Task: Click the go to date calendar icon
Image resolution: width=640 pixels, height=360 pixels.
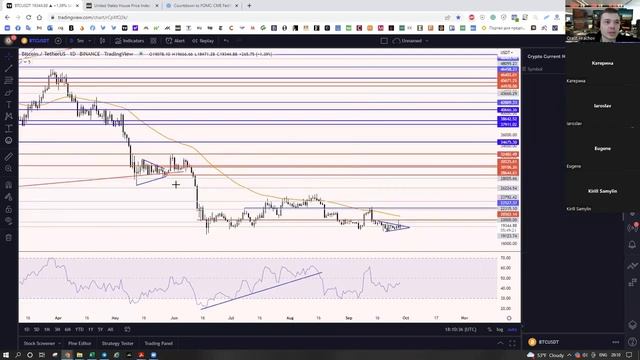Action: tap(127, 329)
